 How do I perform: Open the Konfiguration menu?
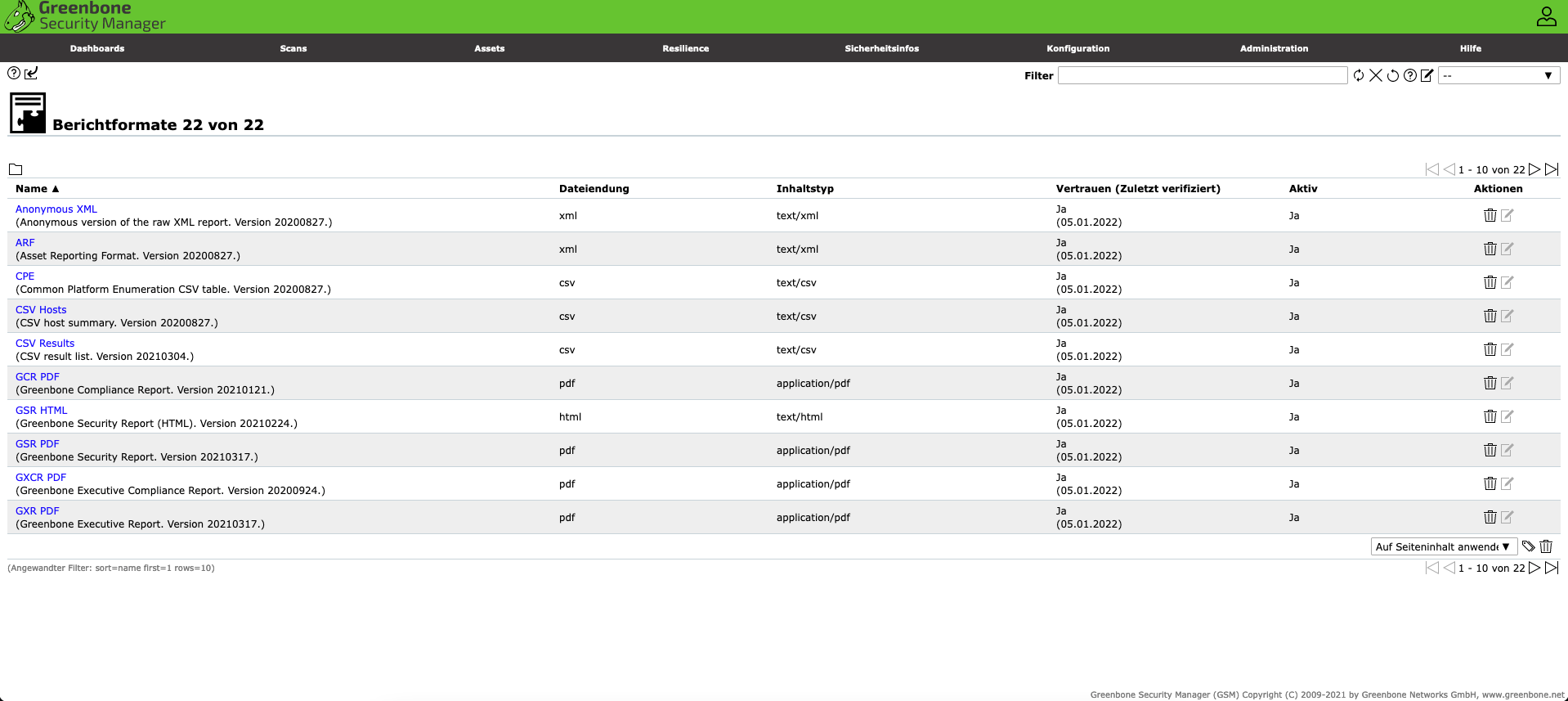tap(1078, 48)
